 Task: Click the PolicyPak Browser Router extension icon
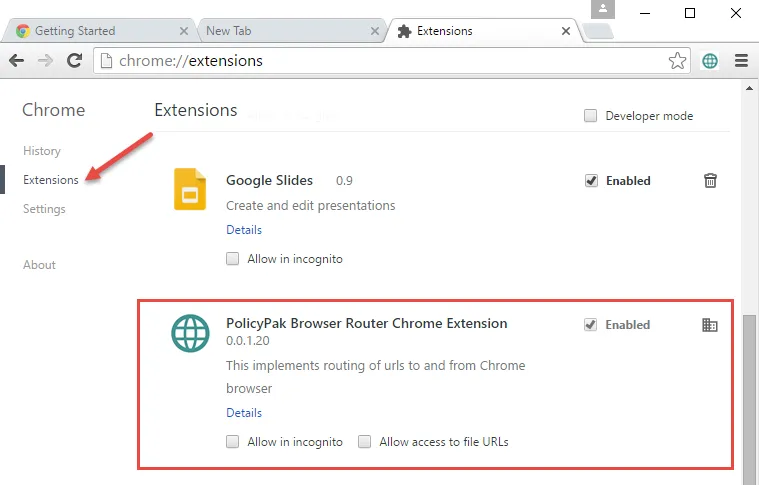190,333
